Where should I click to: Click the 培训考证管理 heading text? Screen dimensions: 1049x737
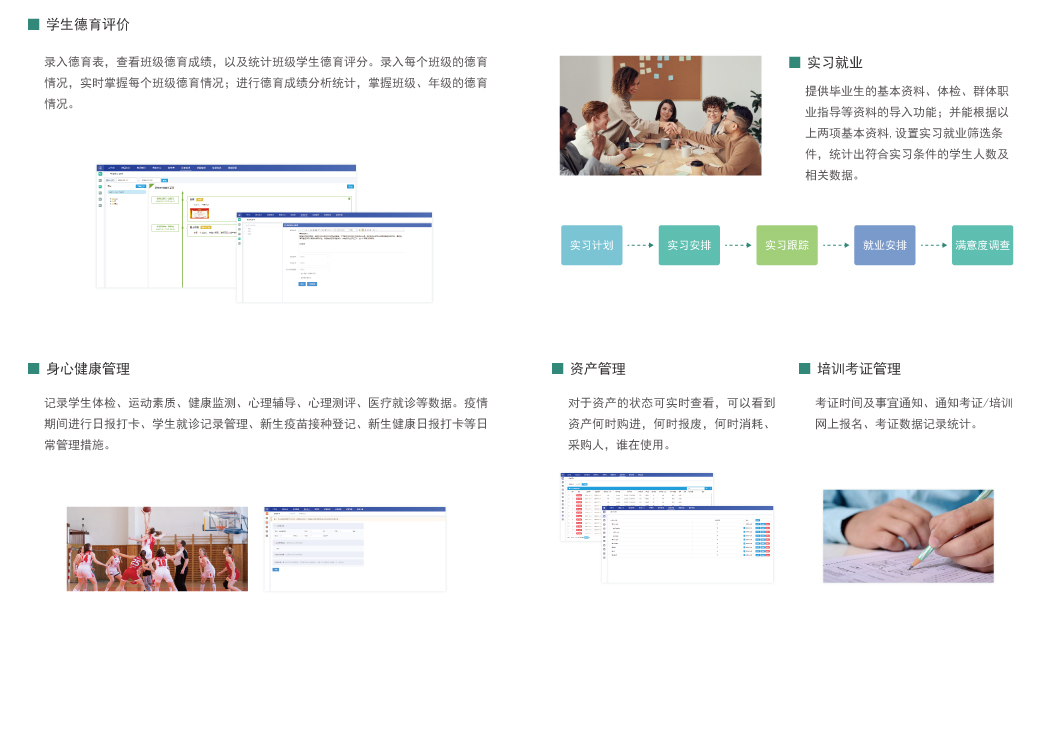[x=859, y=368]
